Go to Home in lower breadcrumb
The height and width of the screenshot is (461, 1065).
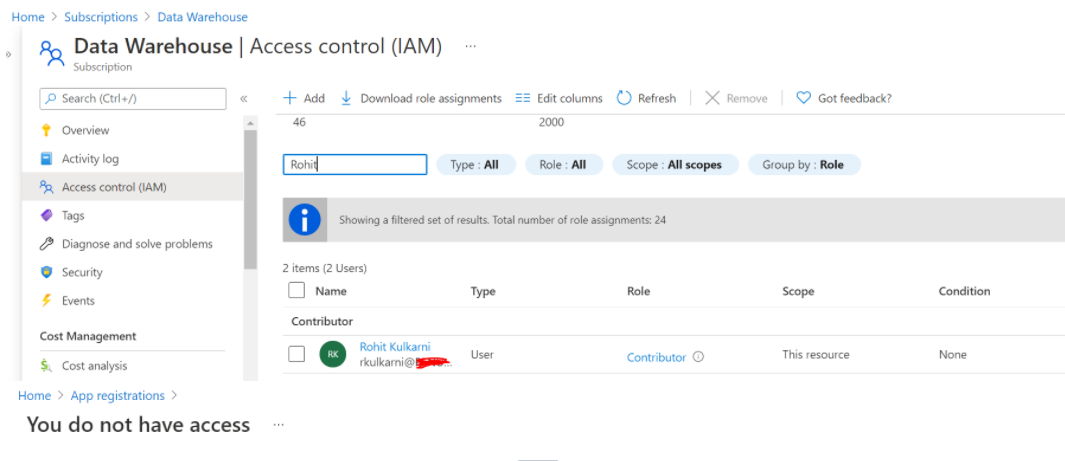pyautogui.click(x=35, y=395)
